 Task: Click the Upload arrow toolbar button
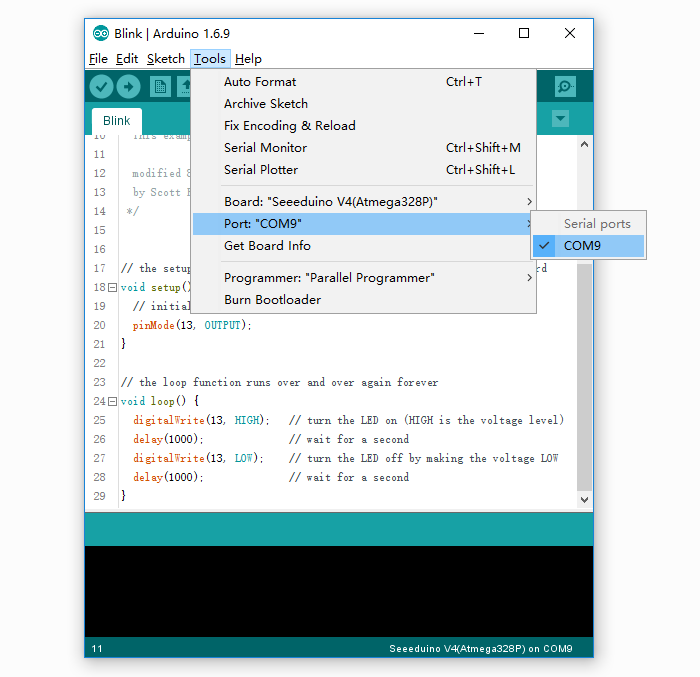pyautogui.click(x=129, y=87)
